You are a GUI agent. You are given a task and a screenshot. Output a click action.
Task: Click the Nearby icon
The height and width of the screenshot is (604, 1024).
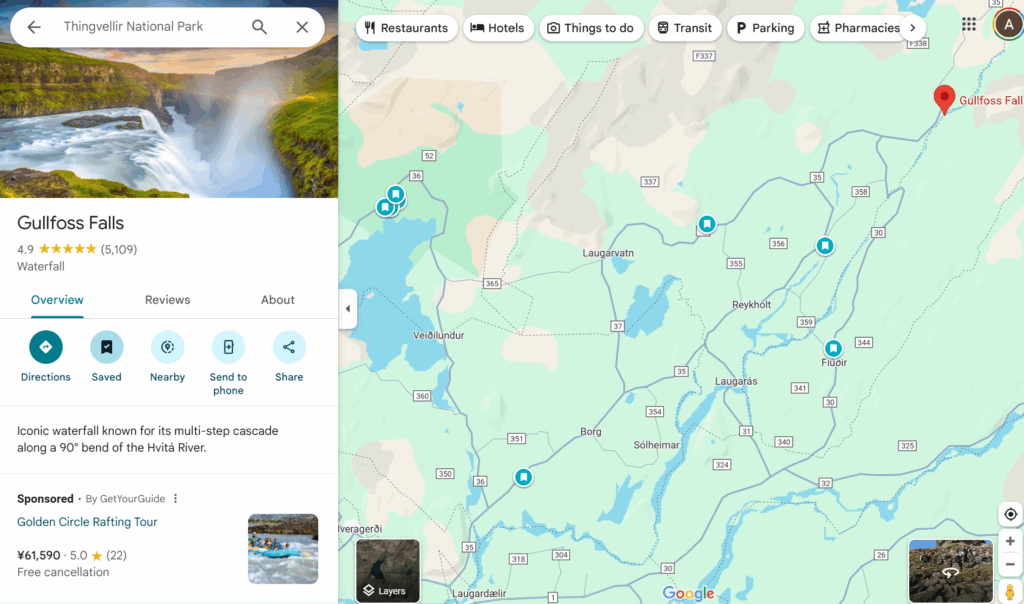point(167,347)
